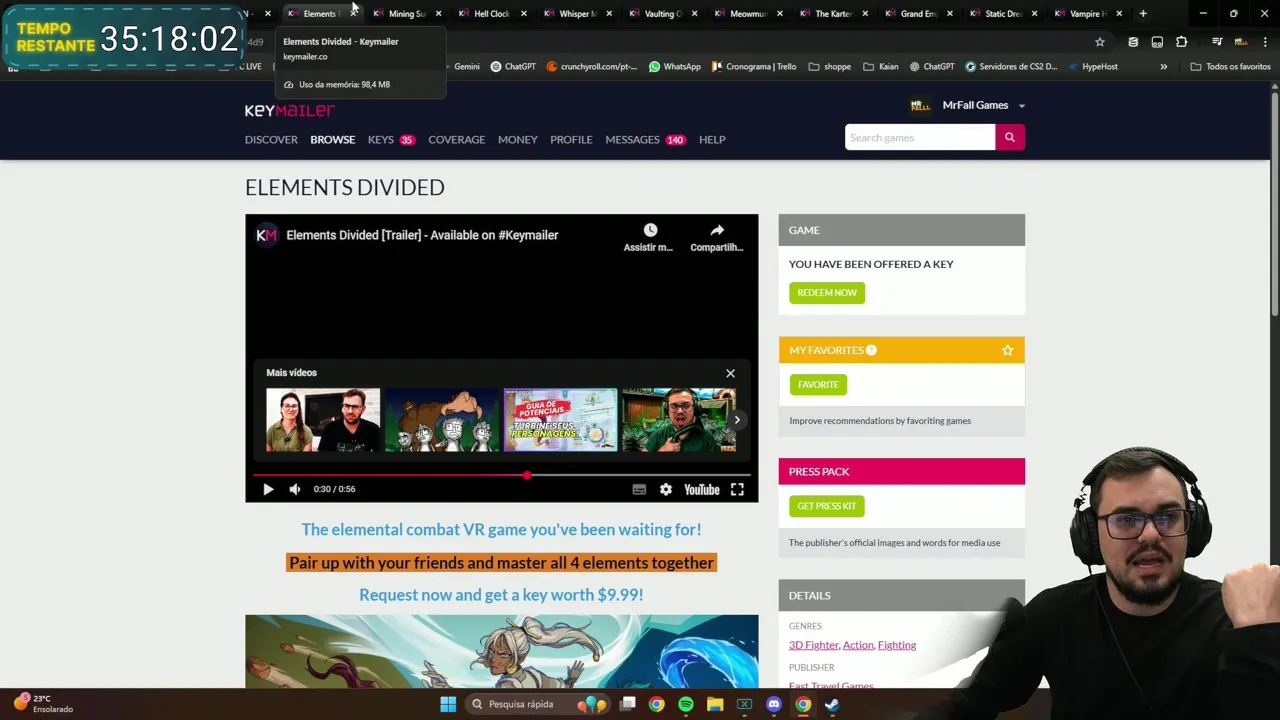
Task: Open the HypeHost bookmark
Action: [1092, 67]
